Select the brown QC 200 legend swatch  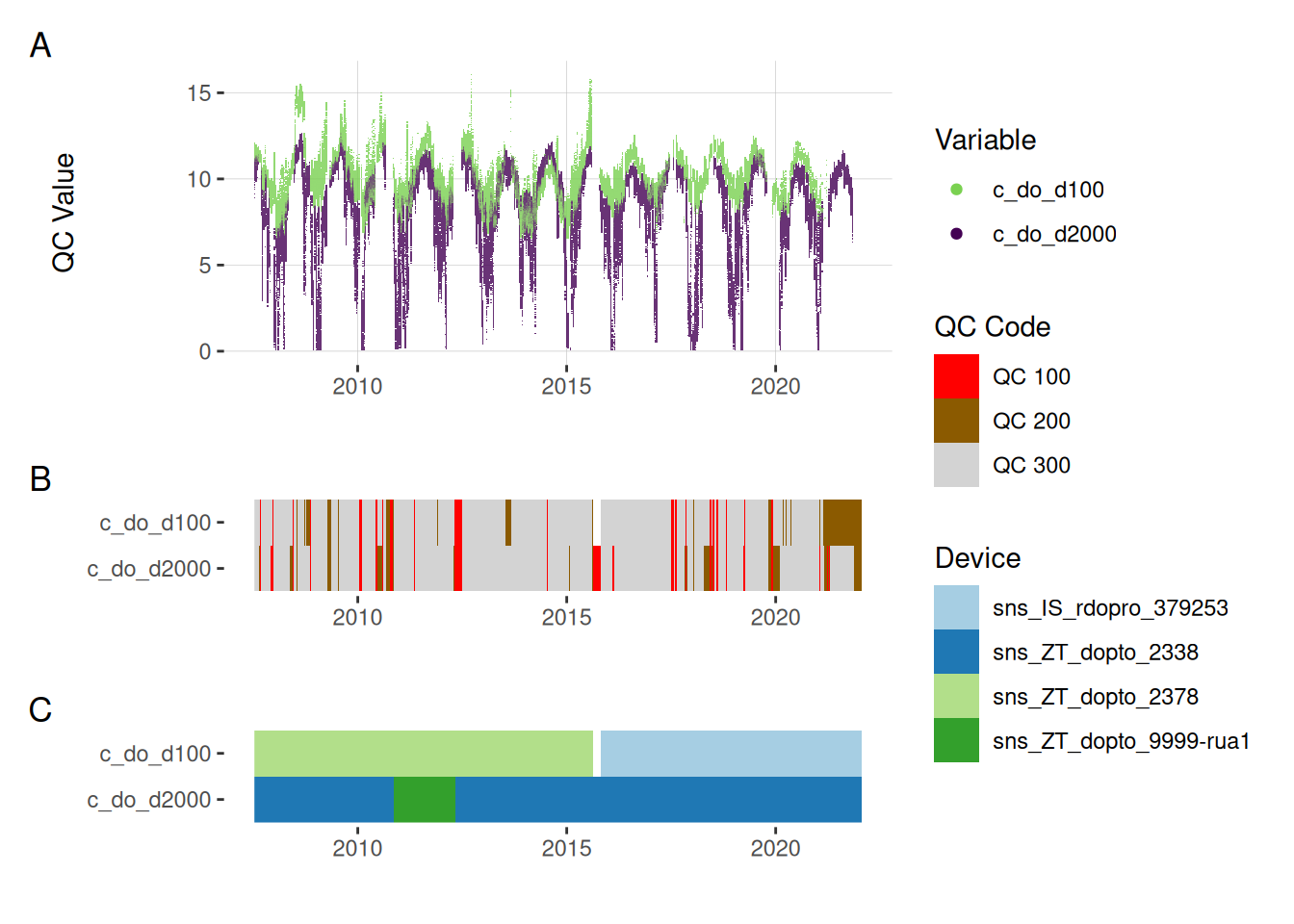956,421
